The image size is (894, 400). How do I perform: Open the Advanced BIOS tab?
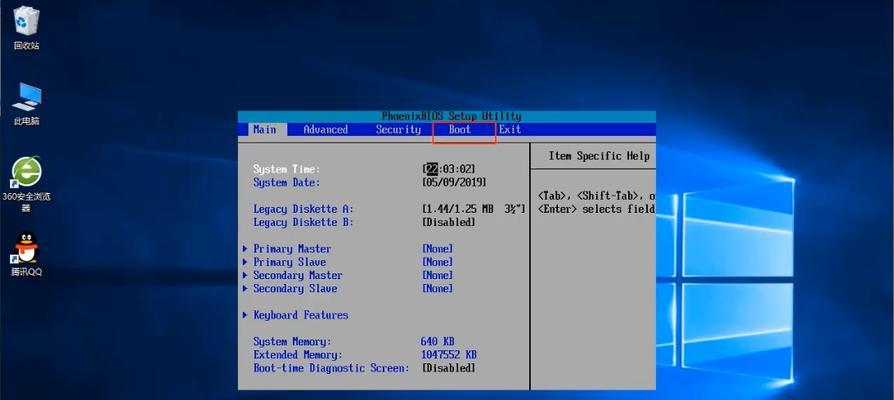326,129
